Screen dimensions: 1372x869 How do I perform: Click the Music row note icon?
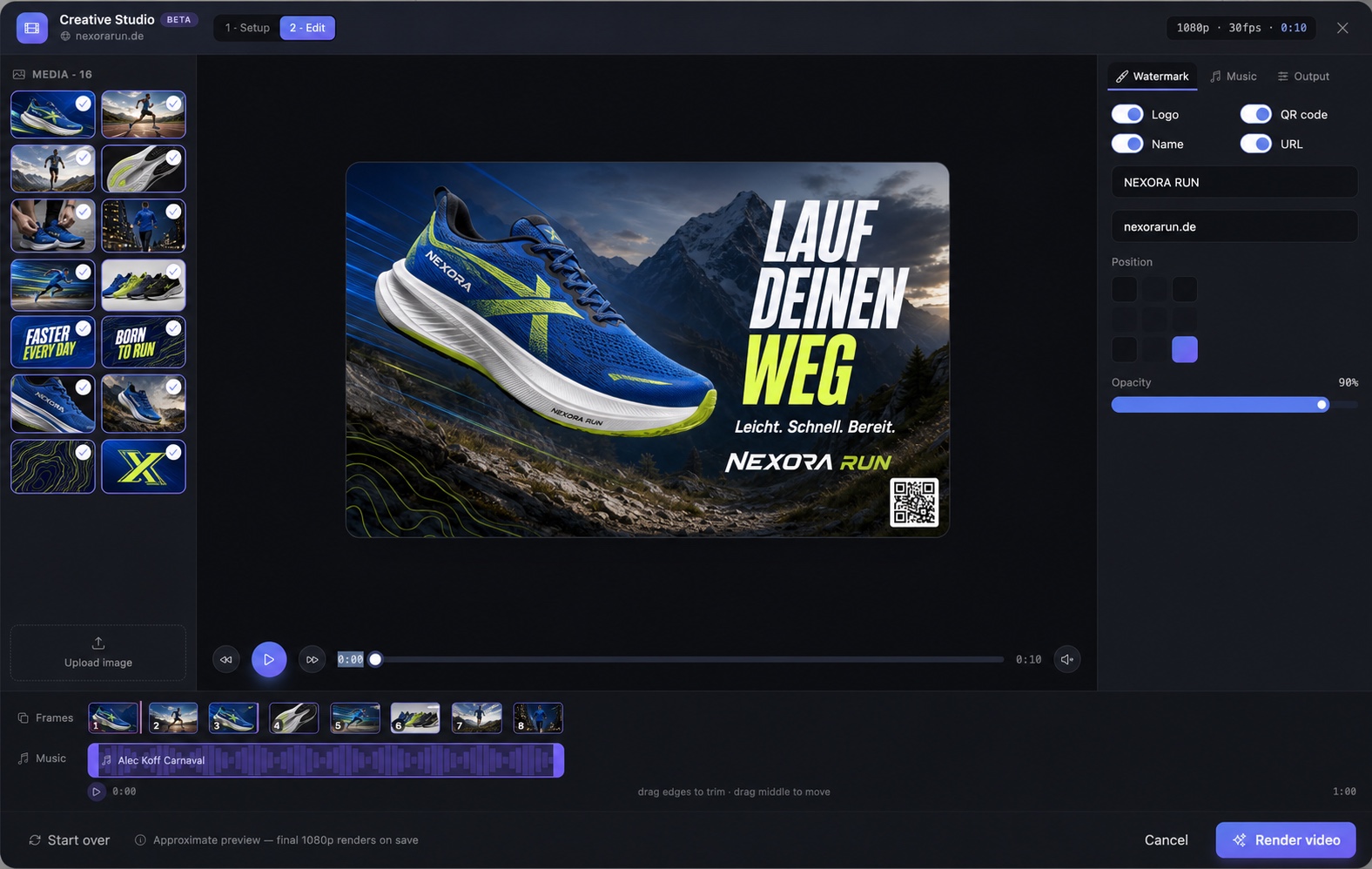tap(24, 758)
